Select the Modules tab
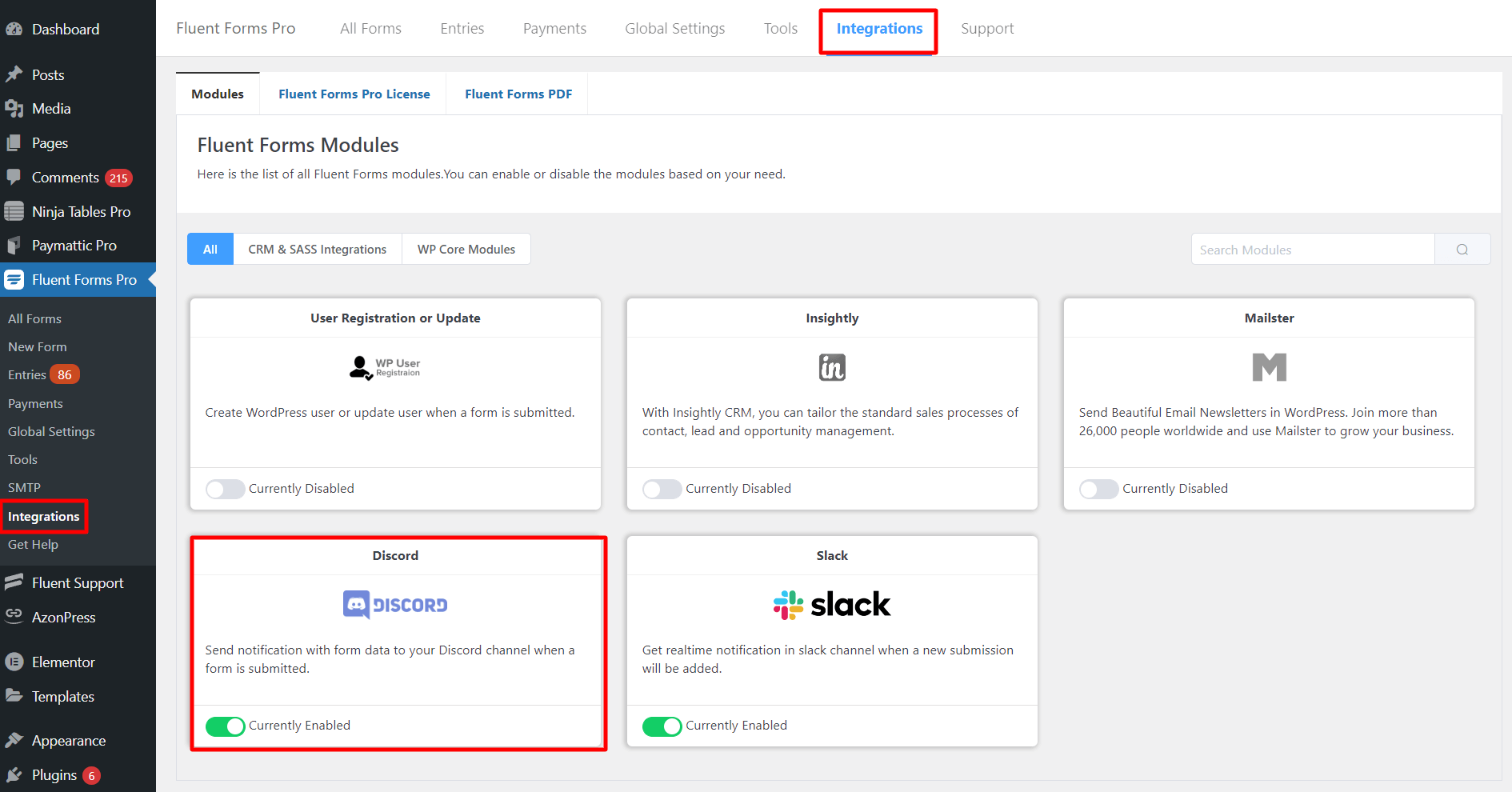 click(218, 94)
